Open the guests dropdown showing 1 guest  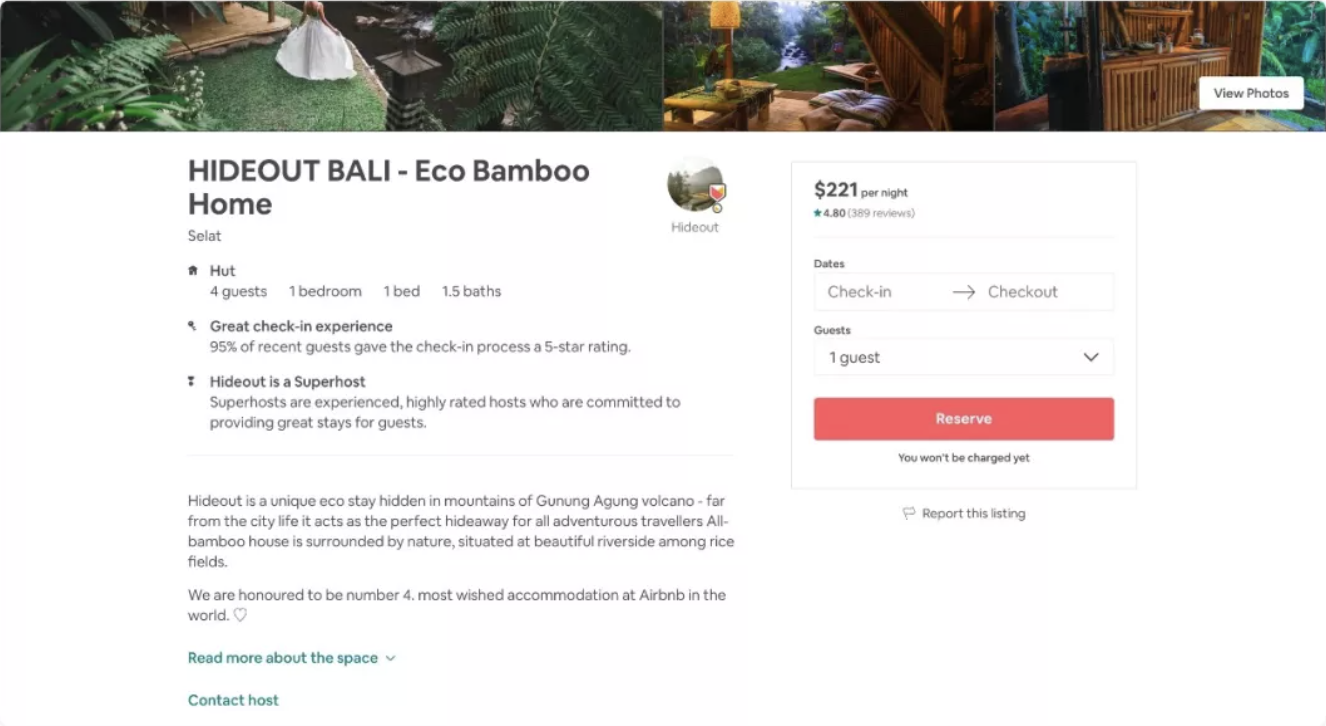[963, 357]
